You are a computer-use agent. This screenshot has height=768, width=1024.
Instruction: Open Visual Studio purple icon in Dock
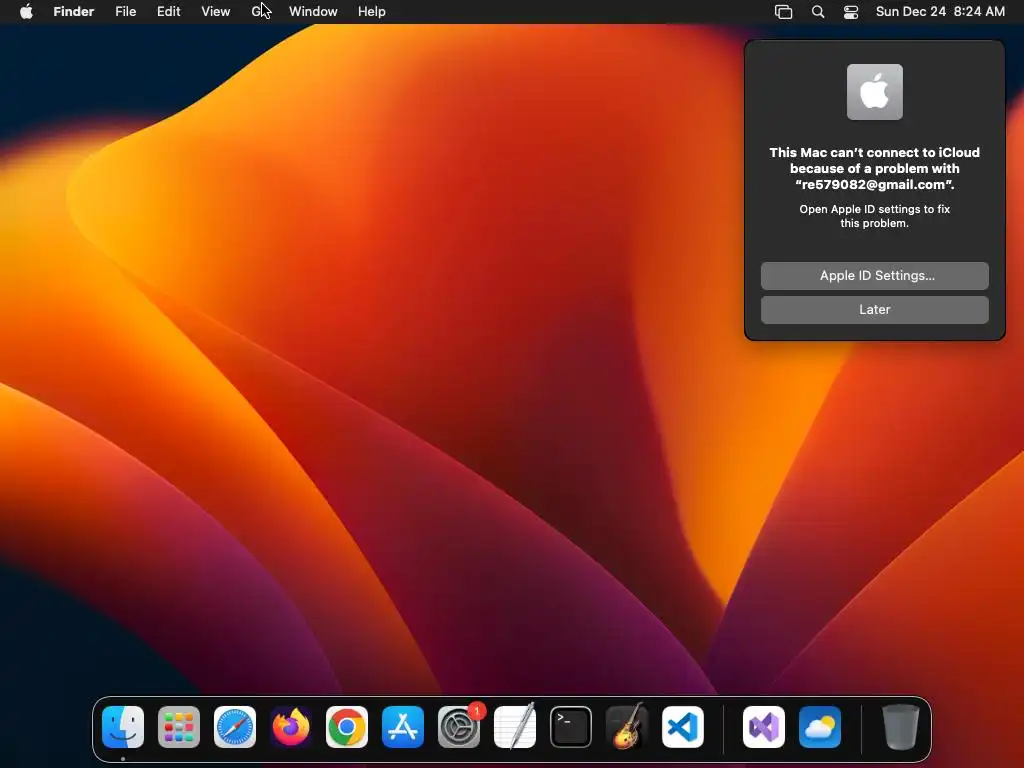764,726
